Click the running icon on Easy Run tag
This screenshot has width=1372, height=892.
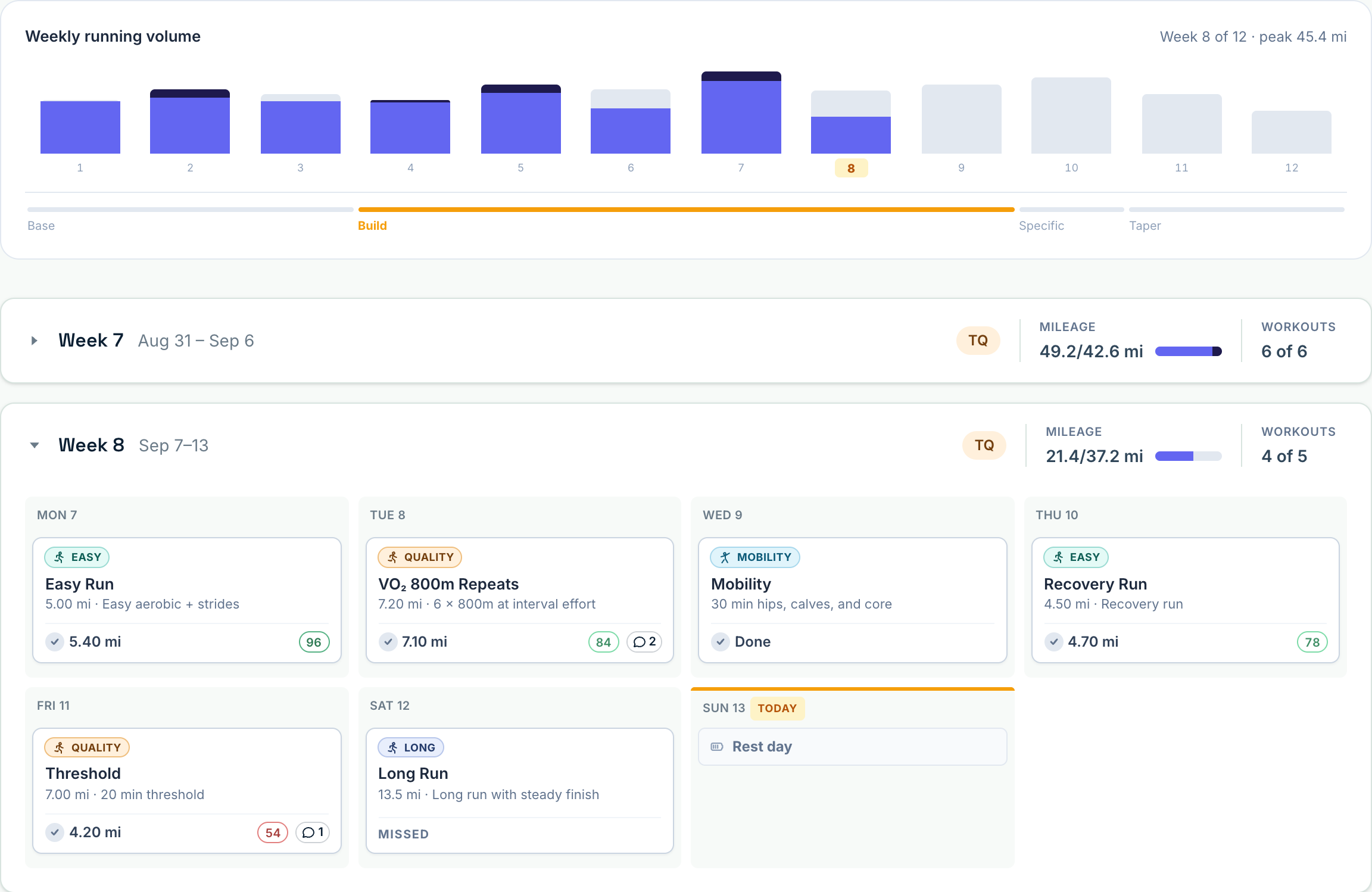[x=60, y=557]
